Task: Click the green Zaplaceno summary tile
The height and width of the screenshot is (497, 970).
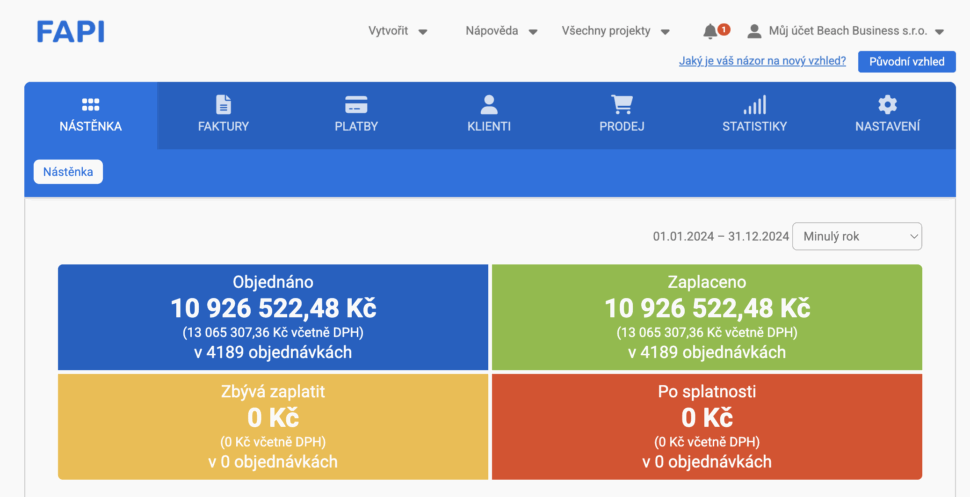Action: (707, 317)
